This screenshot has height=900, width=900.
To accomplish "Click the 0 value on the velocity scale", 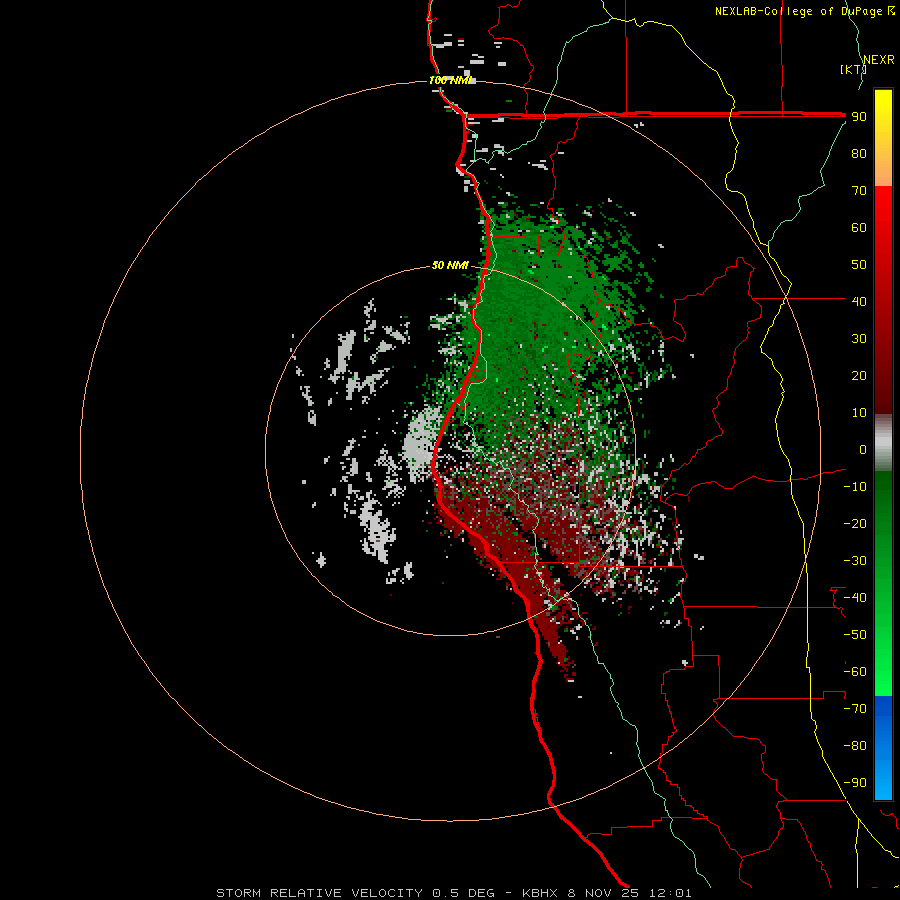I will pos(863,449).
